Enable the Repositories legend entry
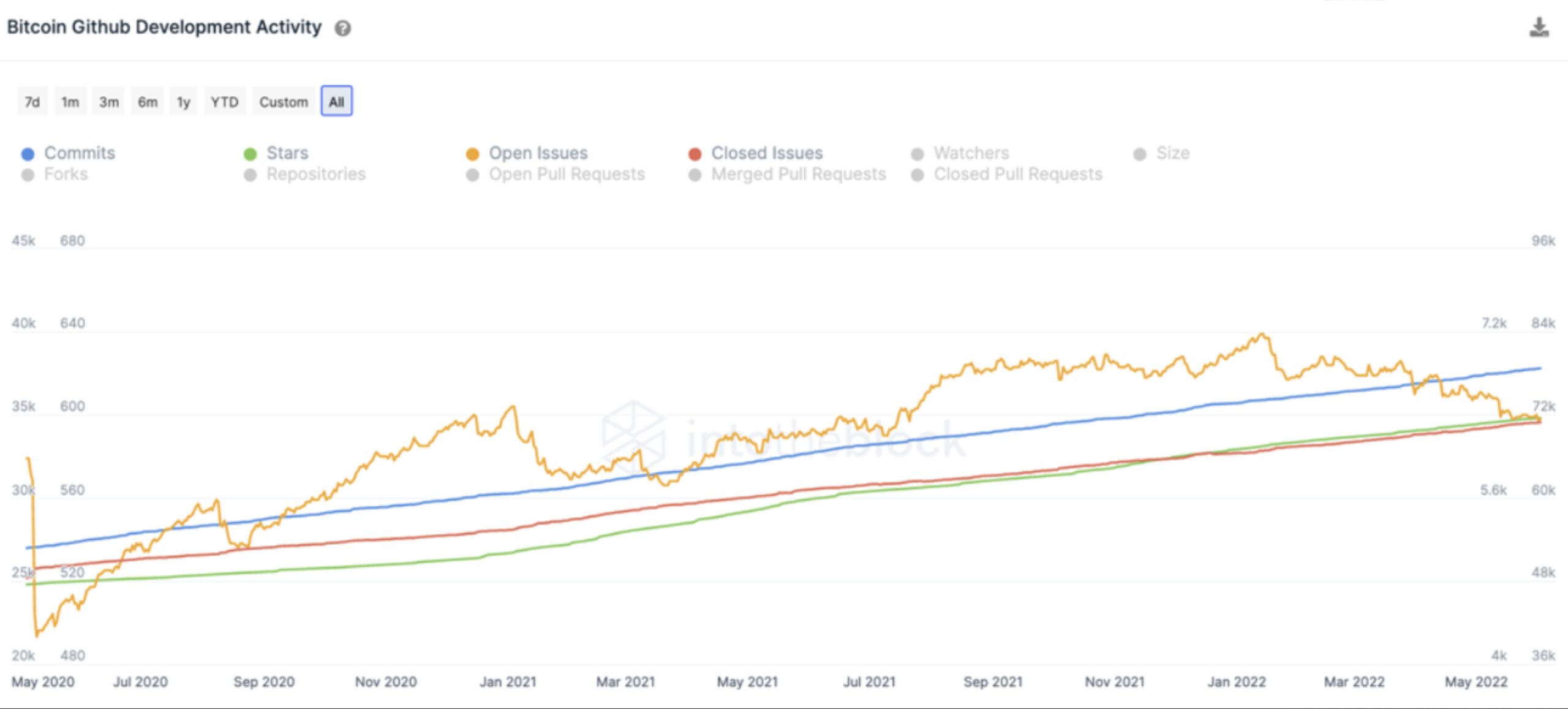Image resolution: width=1568 pixels, height=709 pixels. click(x=315, y=174)
